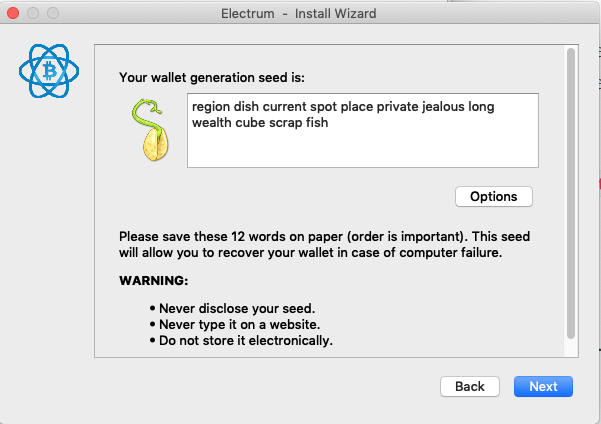Click the "Your wallet generation seed is" label

[x=212, y=78]
